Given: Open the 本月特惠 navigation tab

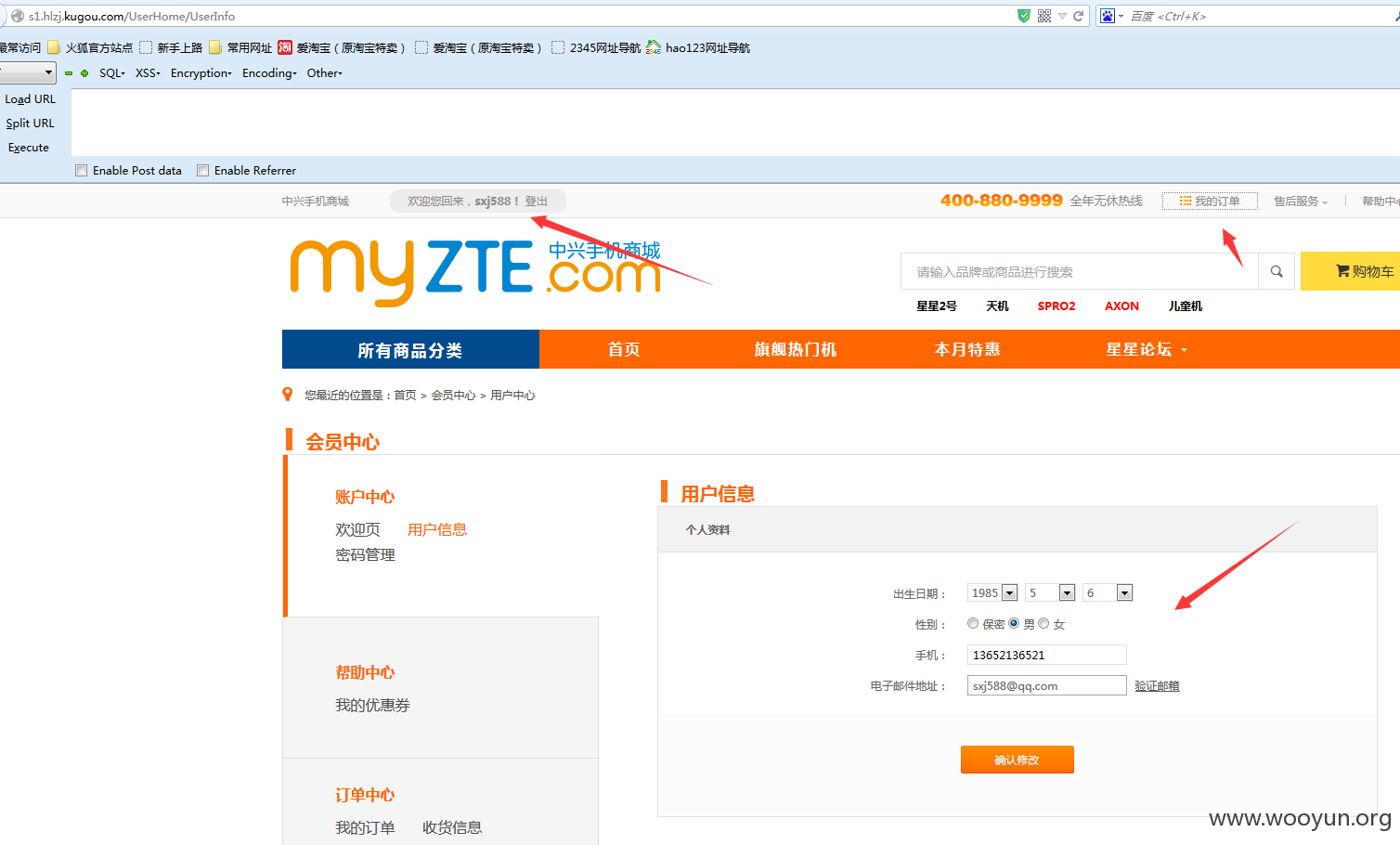Looking at the screenshot, I should point(966,350).
